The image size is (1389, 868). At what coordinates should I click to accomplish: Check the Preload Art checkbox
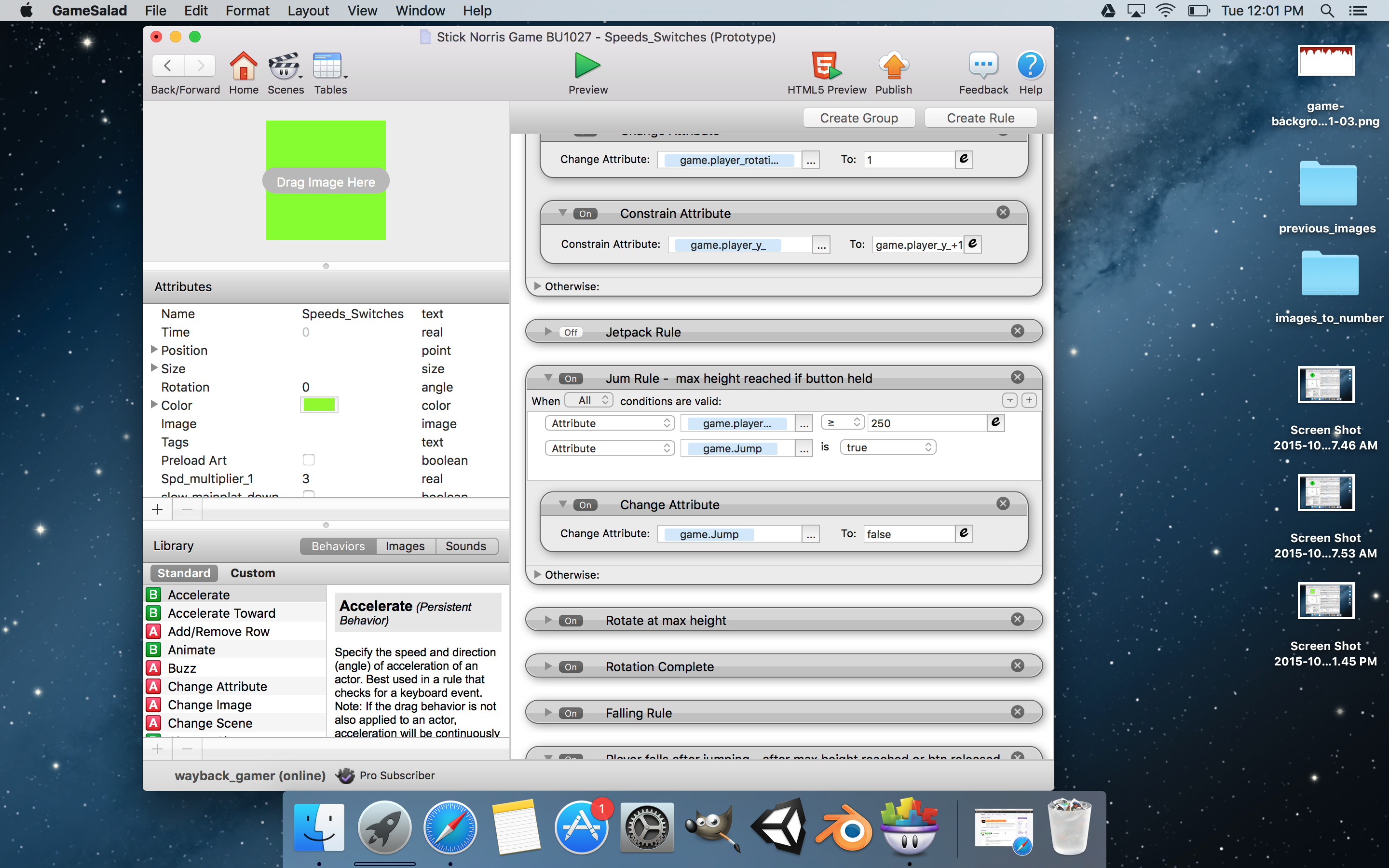(308, 460)
